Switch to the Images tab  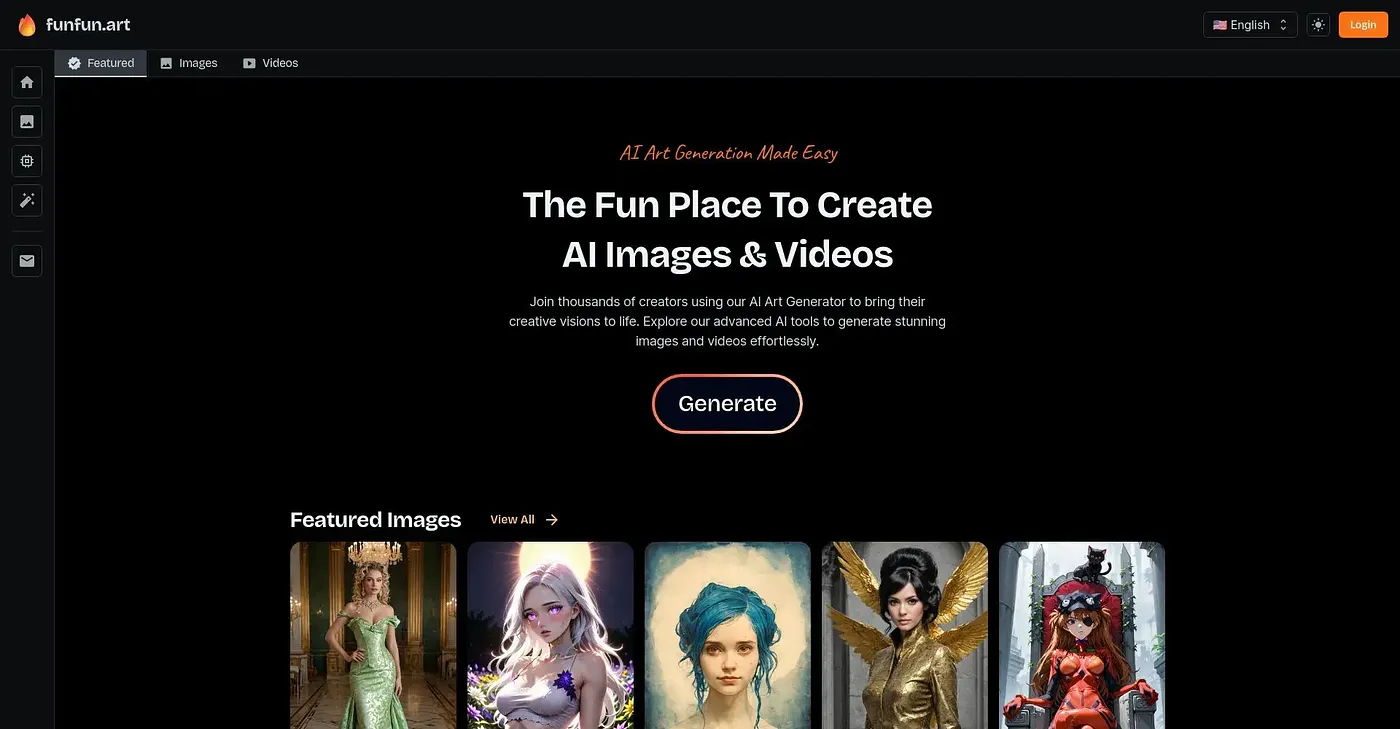pyautogui.click(x=189, y=63)
